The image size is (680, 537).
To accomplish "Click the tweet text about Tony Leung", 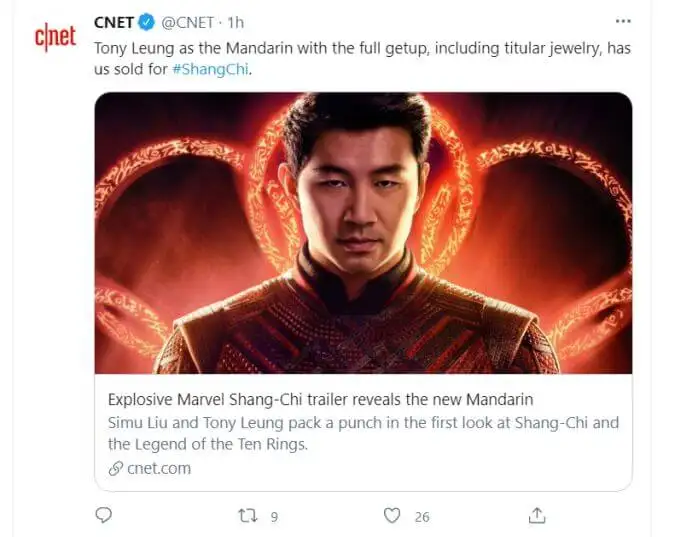I will coord(362,58).
